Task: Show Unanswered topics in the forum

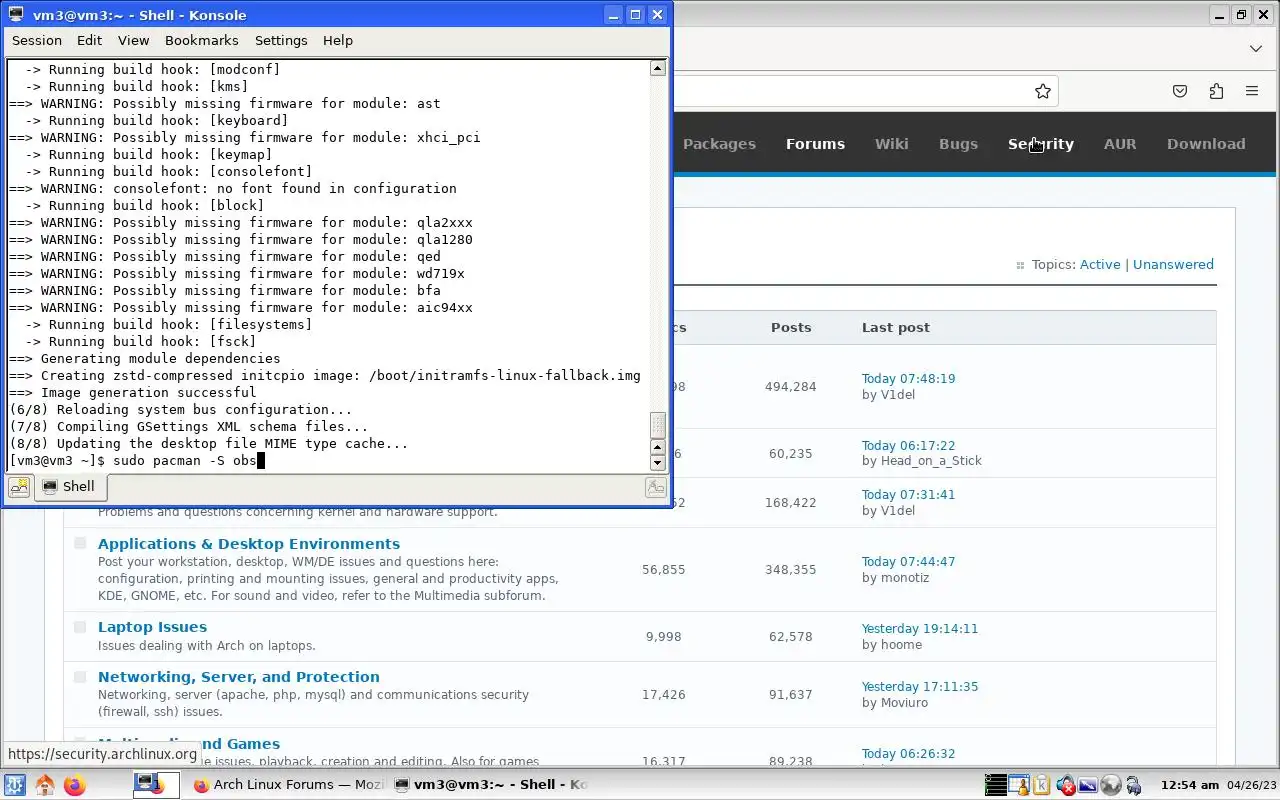Action: point(1173,265)
